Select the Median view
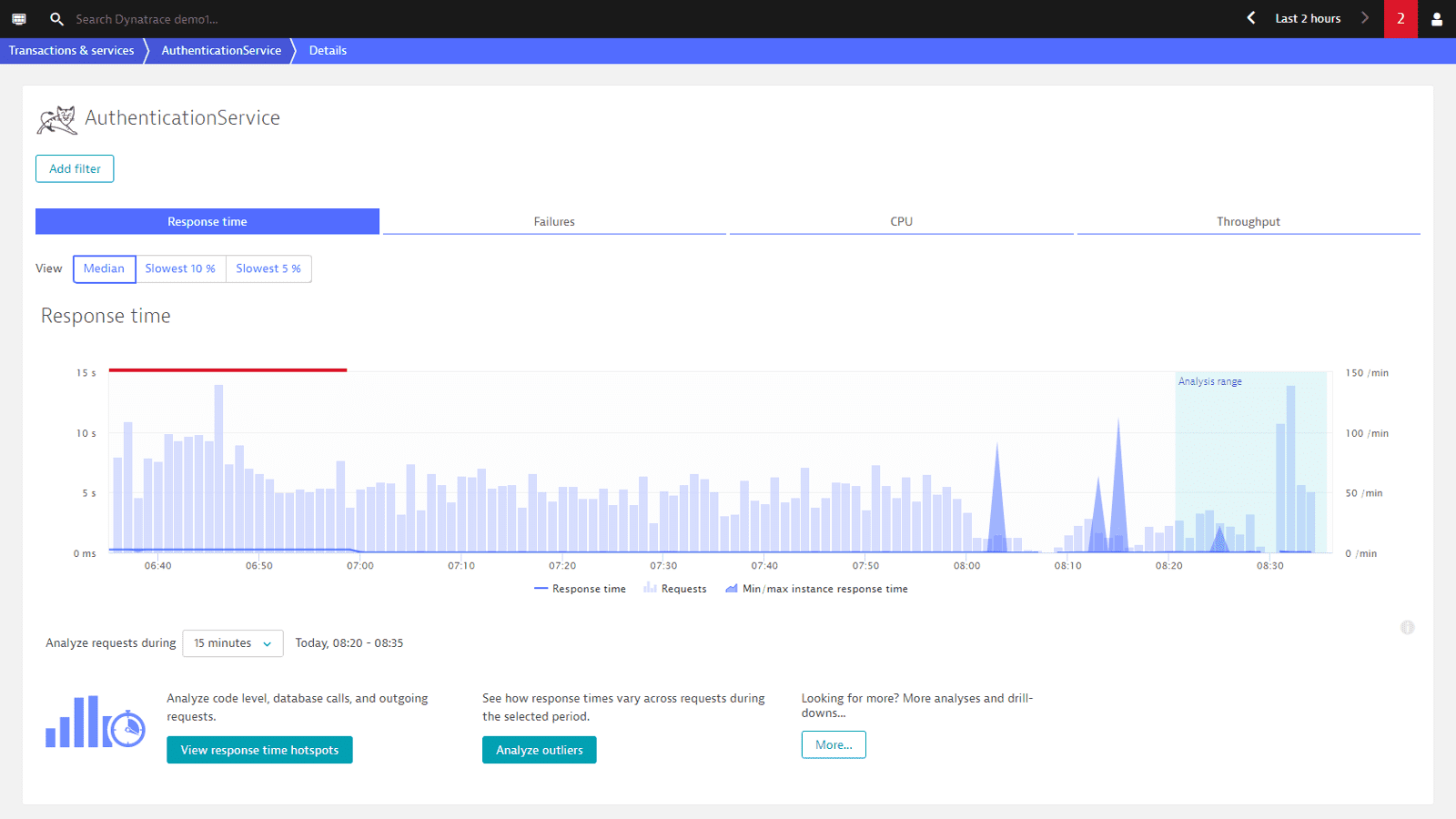Screen dimensions: 1456x819 pyautogui.click(x=104, y=268)
